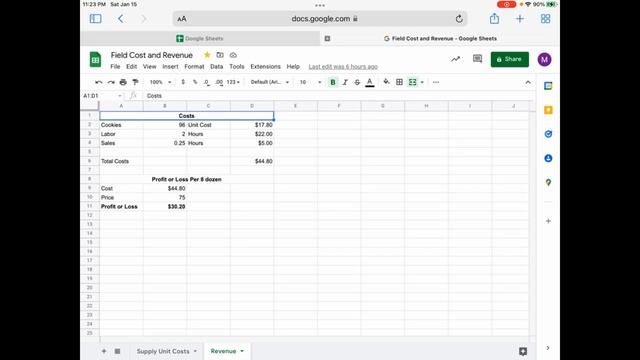Toggle italic formatting

(x=345, y=82)
